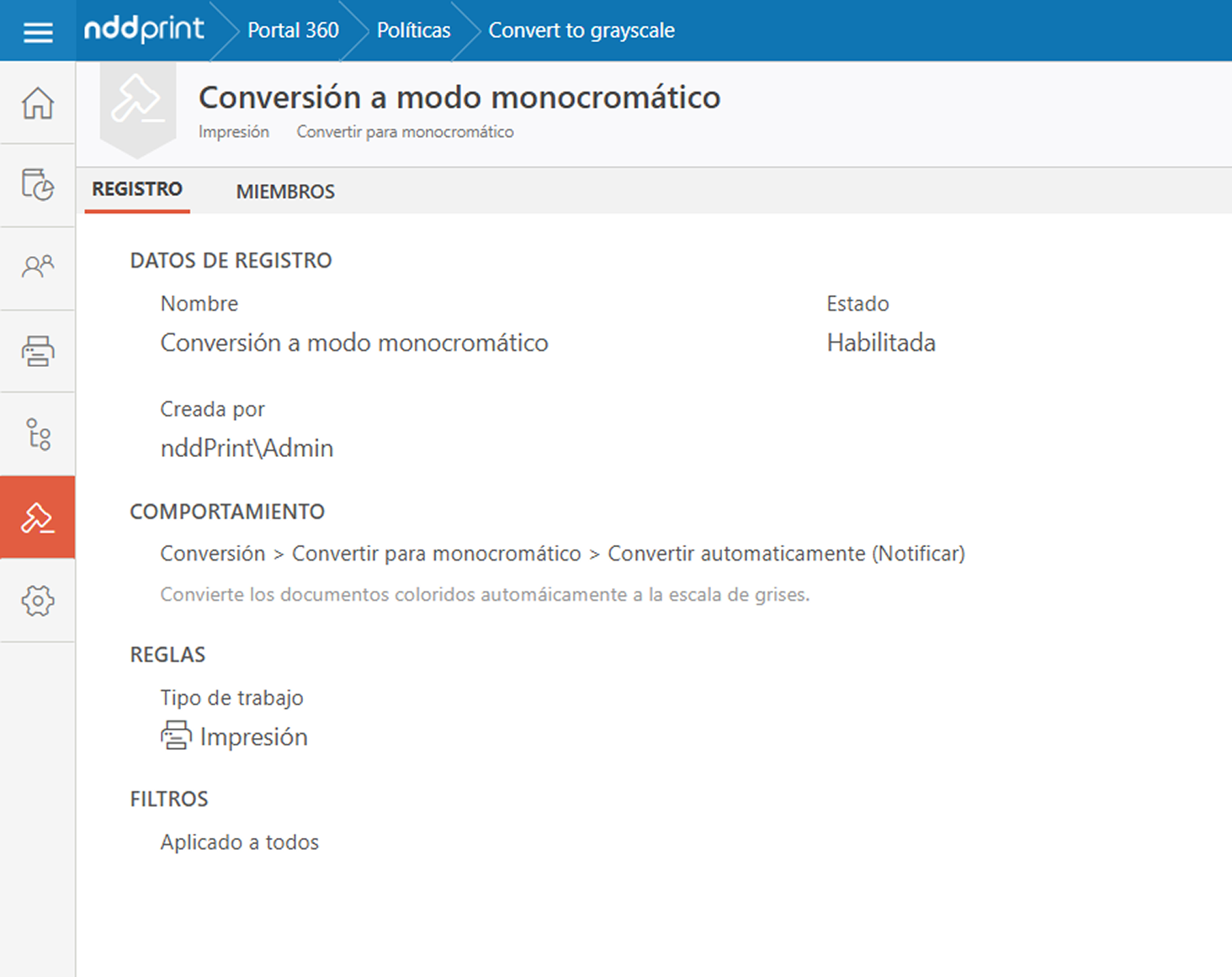Click Convert to grayscale breadcrumb
The image size is (1232, 977).
coord(581,30)
